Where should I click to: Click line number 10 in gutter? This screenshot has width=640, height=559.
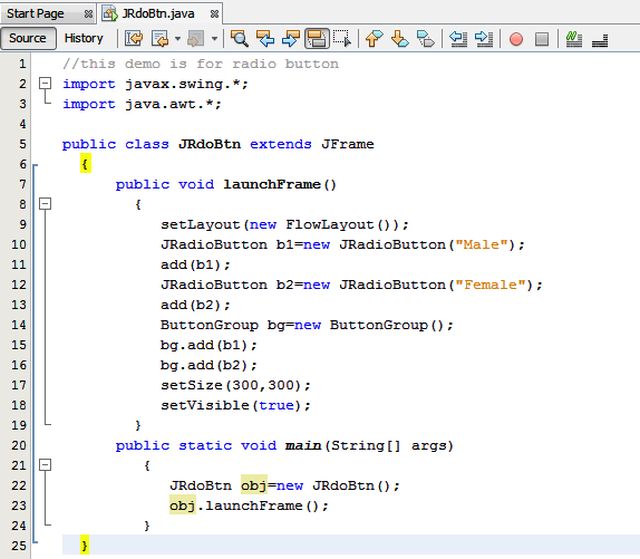[x=19, y=244]
